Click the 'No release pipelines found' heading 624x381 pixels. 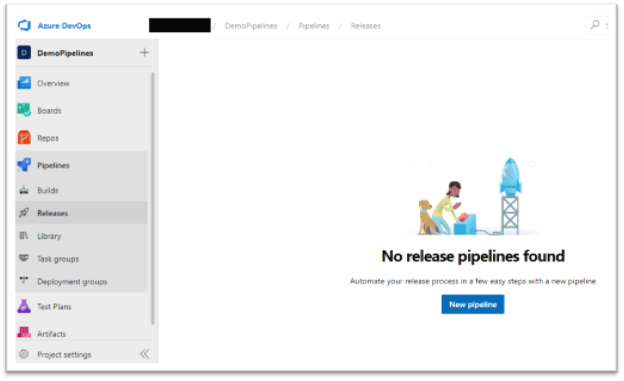point(473,256)
